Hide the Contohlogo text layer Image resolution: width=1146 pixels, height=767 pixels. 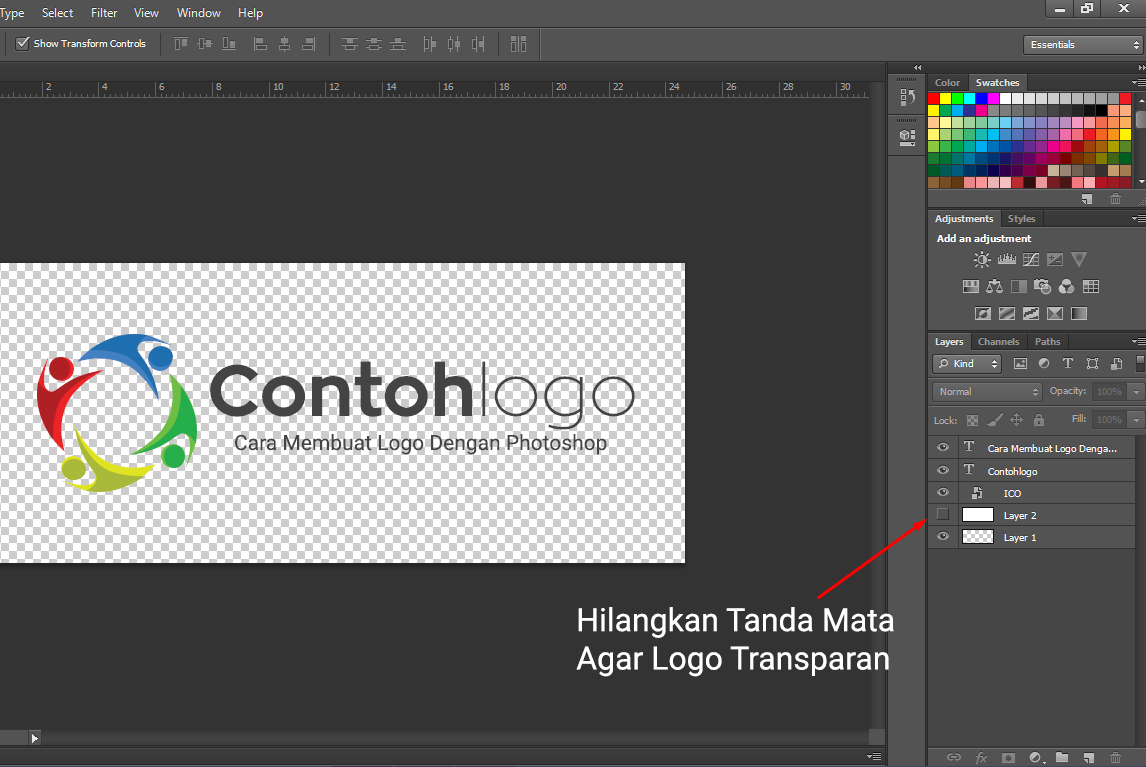click(x=943, y=469)
